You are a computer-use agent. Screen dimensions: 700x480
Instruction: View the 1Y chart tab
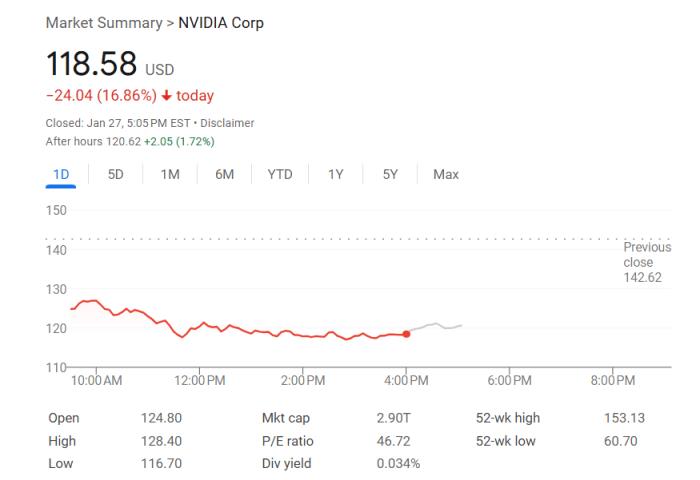[336, 174]
